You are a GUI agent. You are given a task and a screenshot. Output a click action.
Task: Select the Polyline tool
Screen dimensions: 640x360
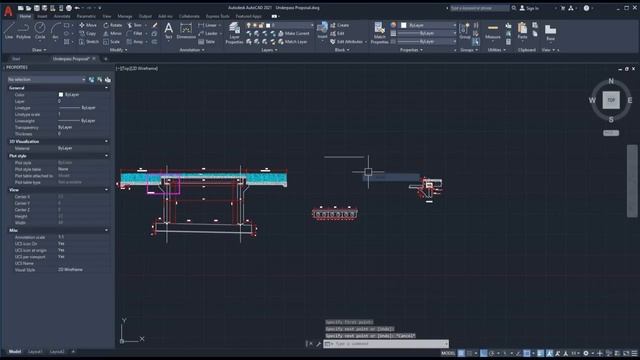tap(23, 31)
